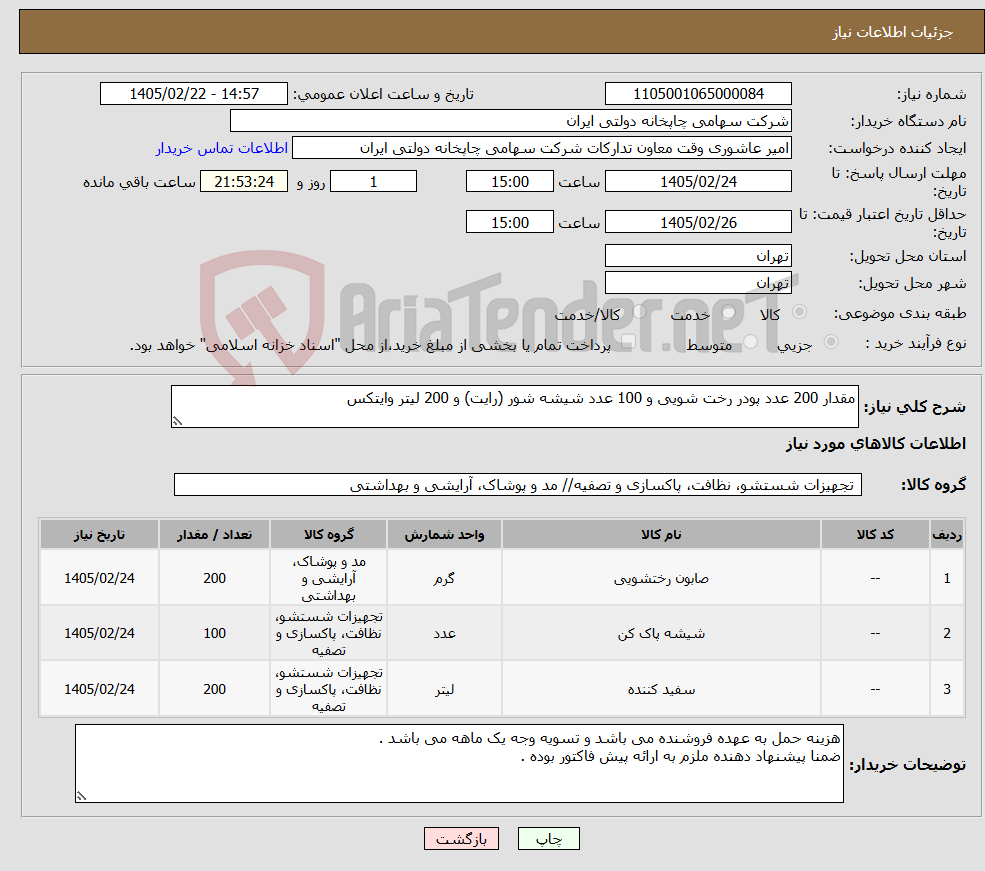The height and width of the screenshot is (871, 985).
Task: Click the goods group field تجهیزات شستشو
Action: pos(518,485)
